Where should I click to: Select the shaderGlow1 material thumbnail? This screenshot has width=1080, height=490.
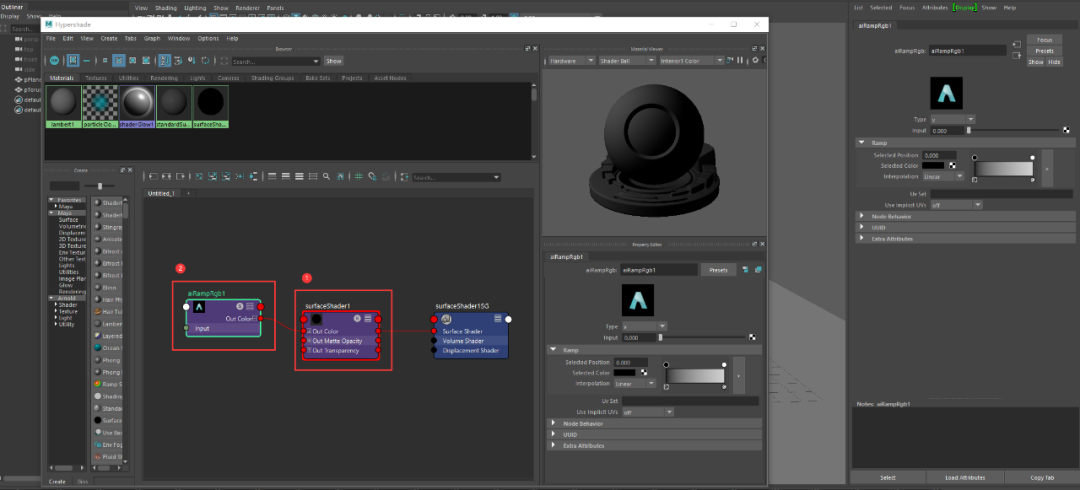coord(137,107)
